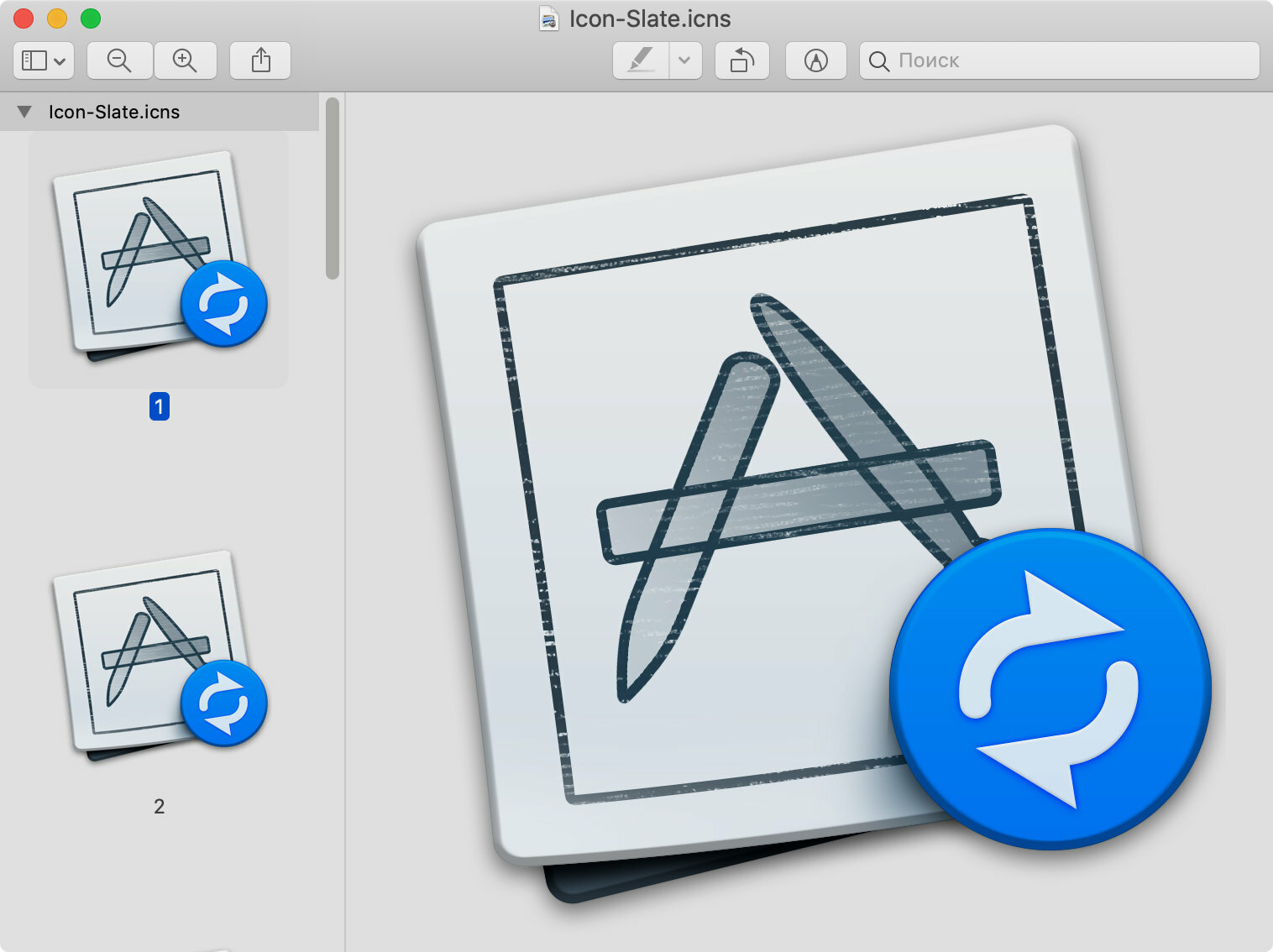Viewport: 1273px width, 952px height.
Task: Select thumbnail page 1 in the sidebar
Action: [159, 259]
